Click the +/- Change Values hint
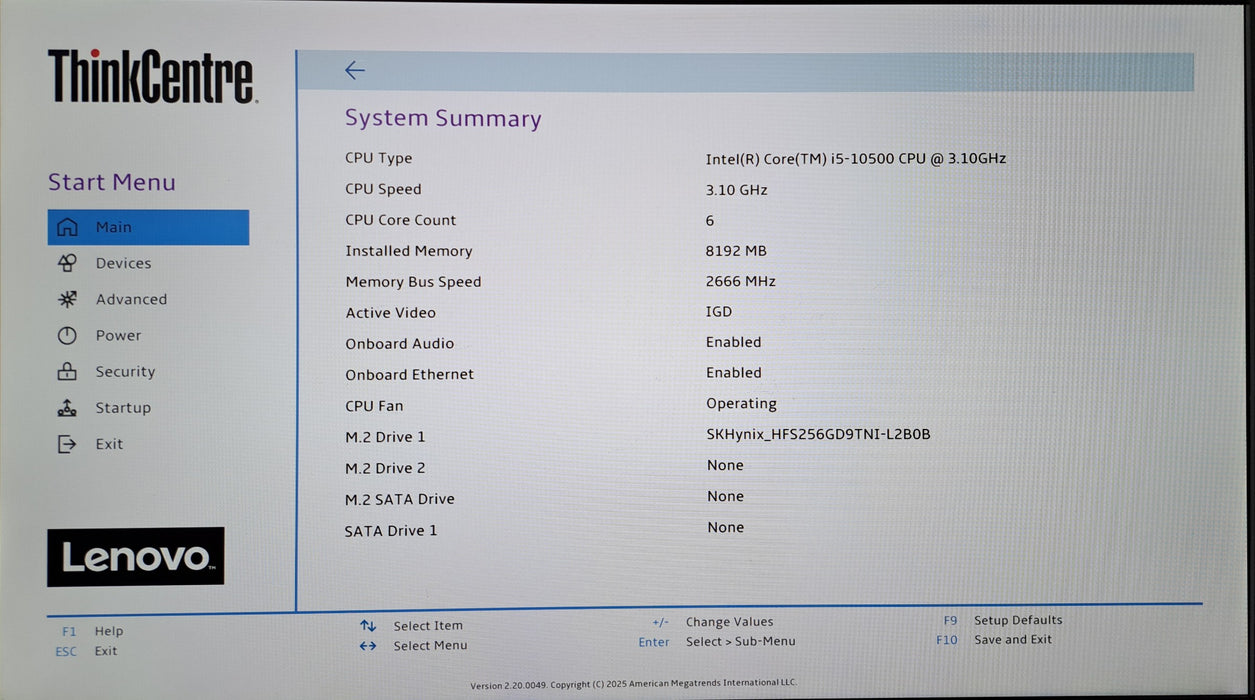This screenshot has height=700, width=1255. (713, 622)
